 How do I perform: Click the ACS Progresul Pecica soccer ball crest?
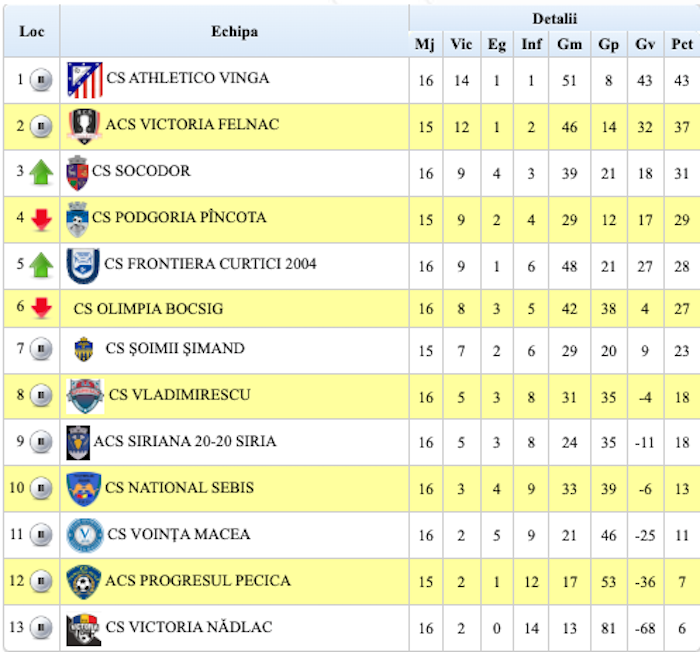point(83,581)
